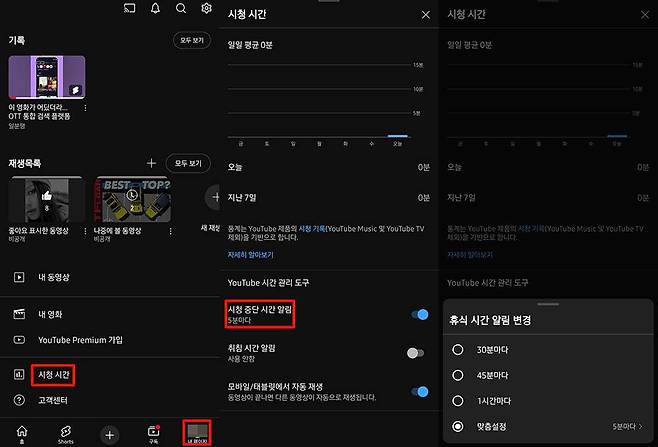Open notifications bell icon

[x=155, y=8]
